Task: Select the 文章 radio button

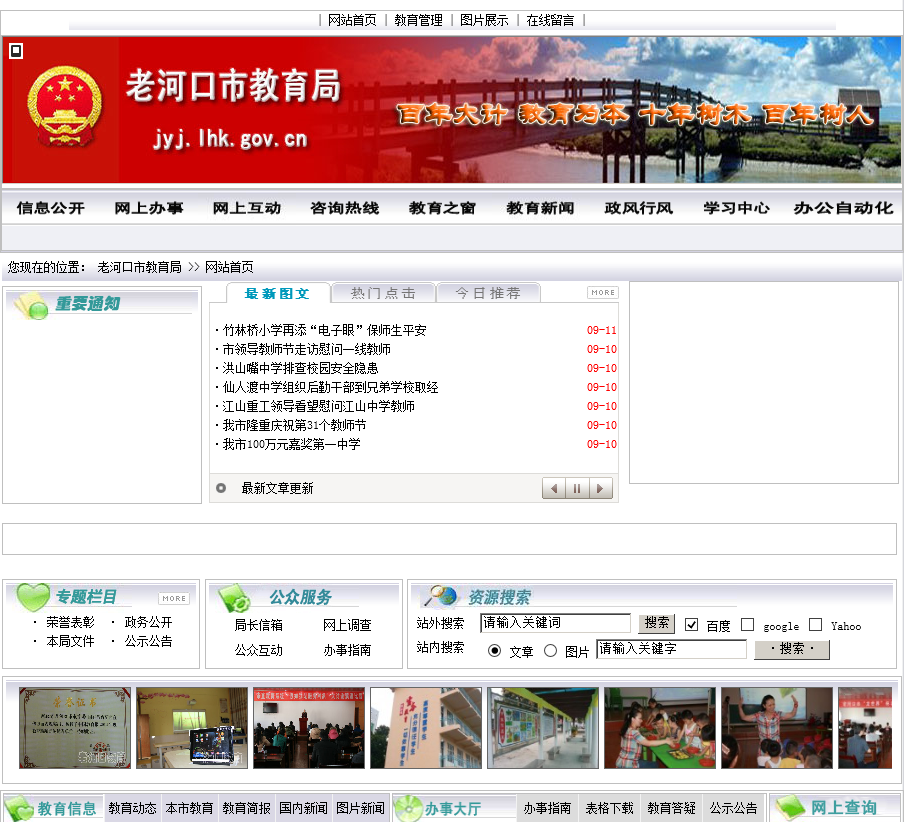Action: (x=494, y=651)
